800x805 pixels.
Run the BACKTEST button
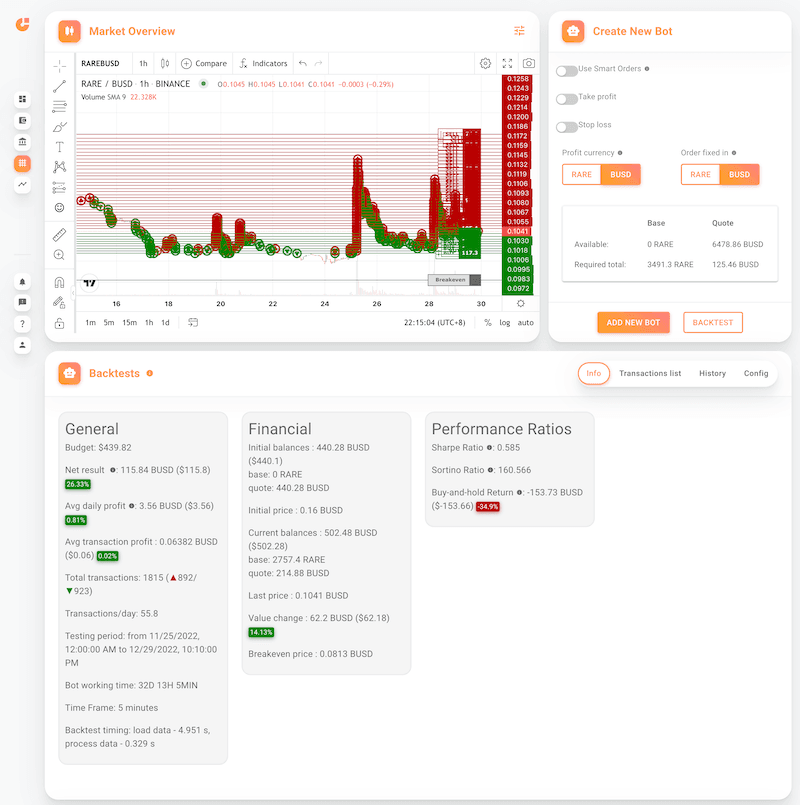(713, 322)
